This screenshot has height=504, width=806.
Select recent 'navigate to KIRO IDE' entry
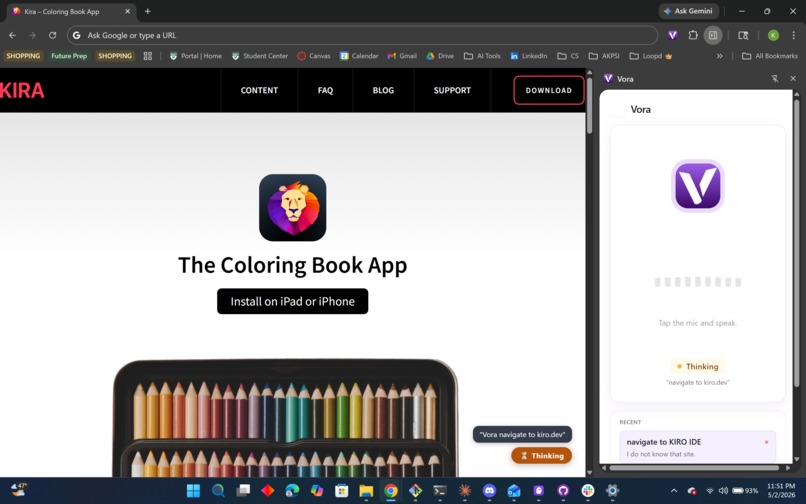click(x=698, y=446)
